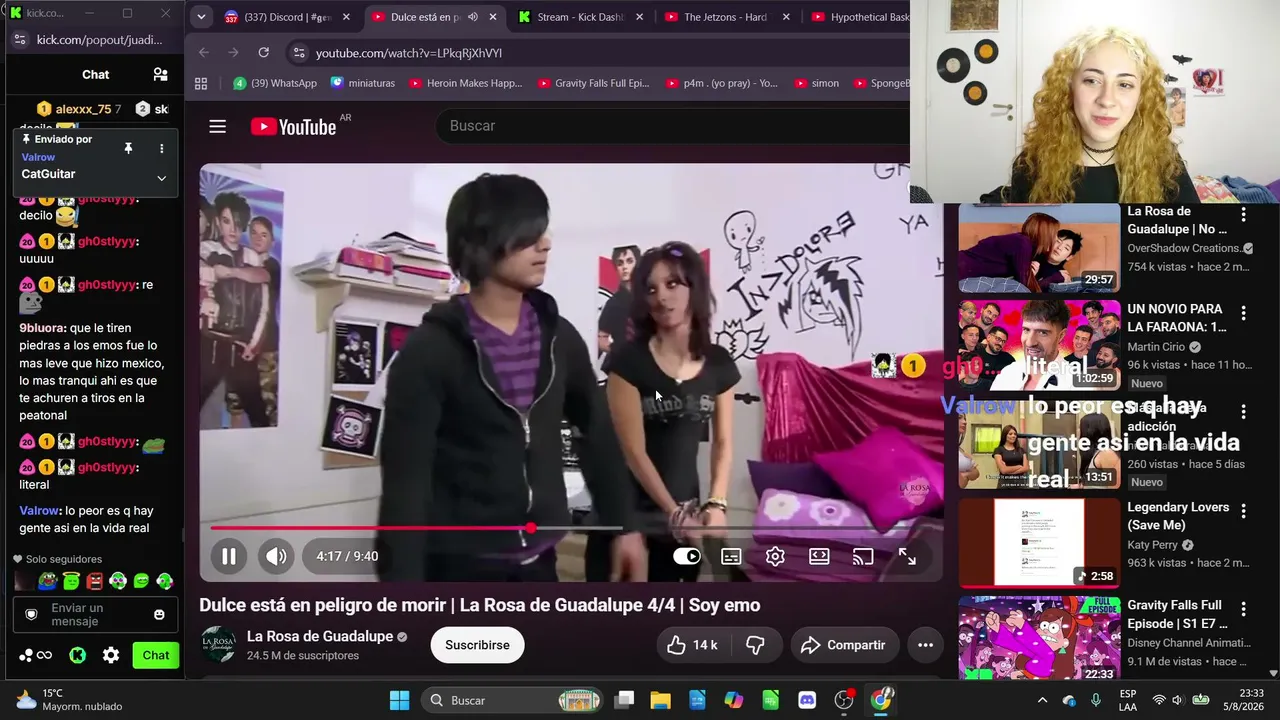Click the taskbar Buscar search box
Screen dimensions: 1280x720
513,700
